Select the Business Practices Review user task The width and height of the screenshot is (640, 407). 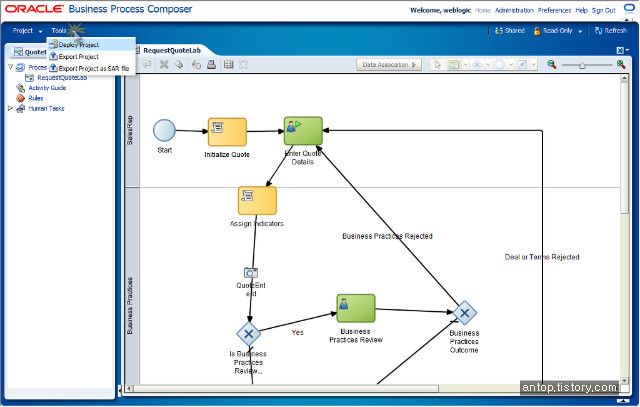356,308
